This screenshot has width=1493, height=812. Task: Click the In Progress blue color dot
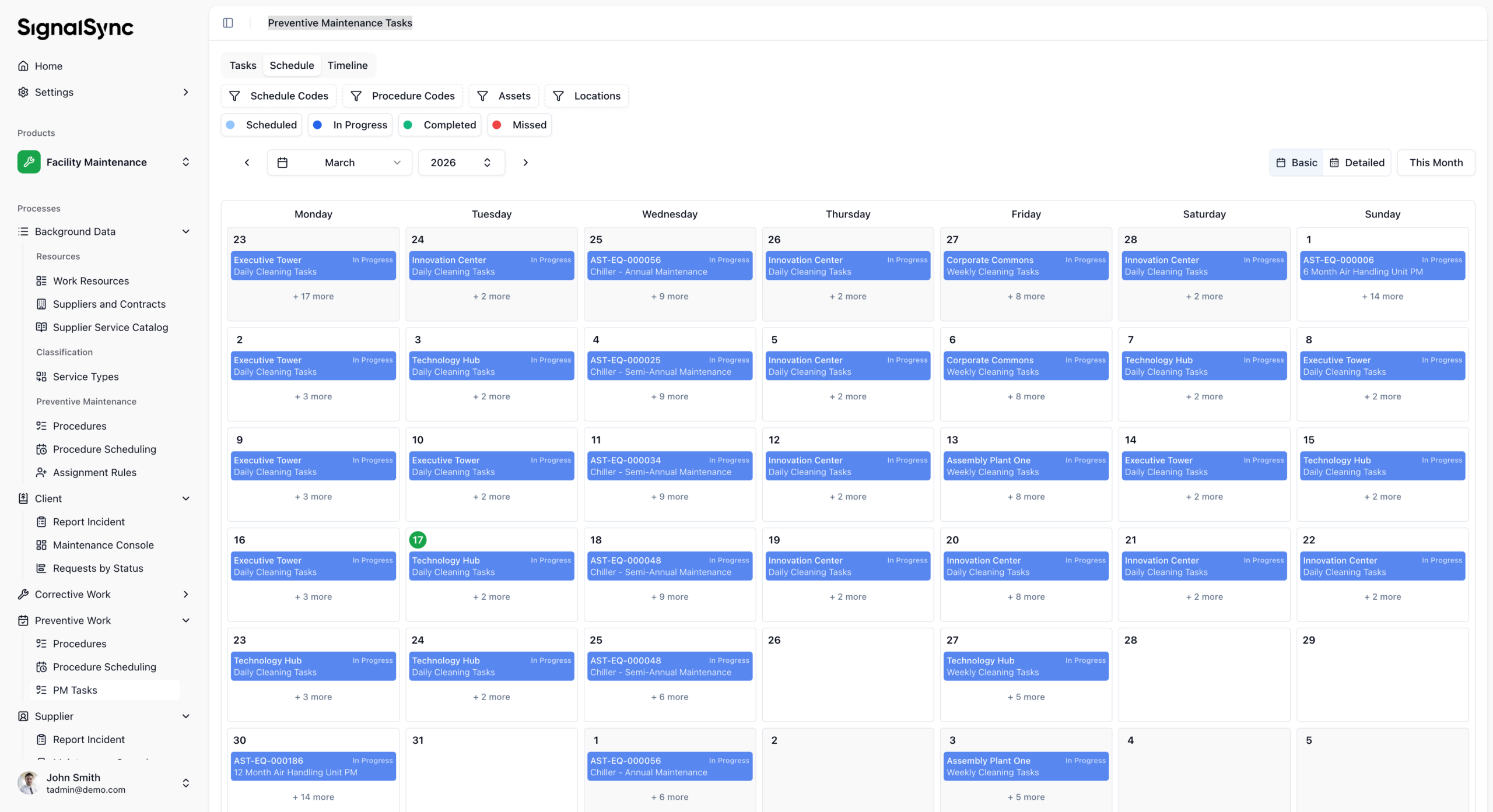click(317, 125)
